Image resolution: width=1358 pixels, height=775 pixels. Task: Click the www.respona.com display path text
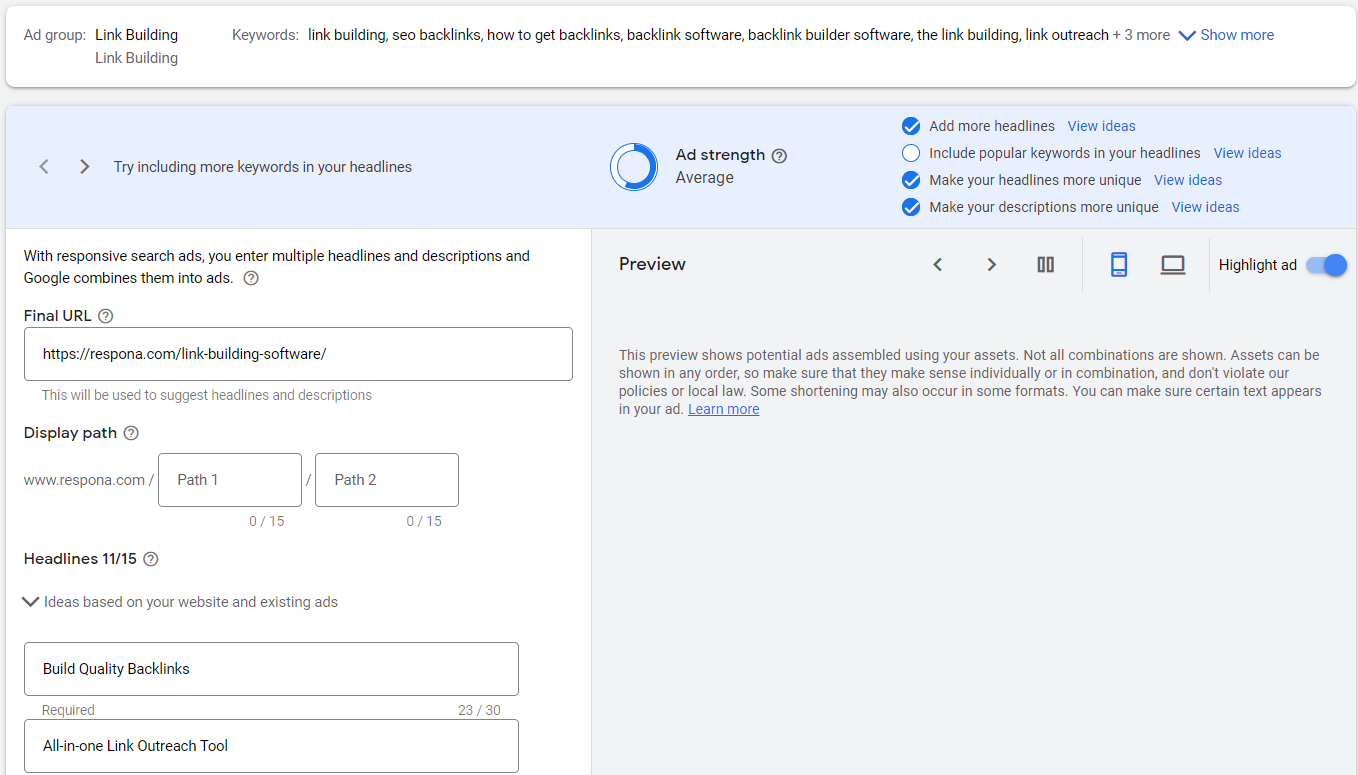pyautogui.click(x=84, y=480)
